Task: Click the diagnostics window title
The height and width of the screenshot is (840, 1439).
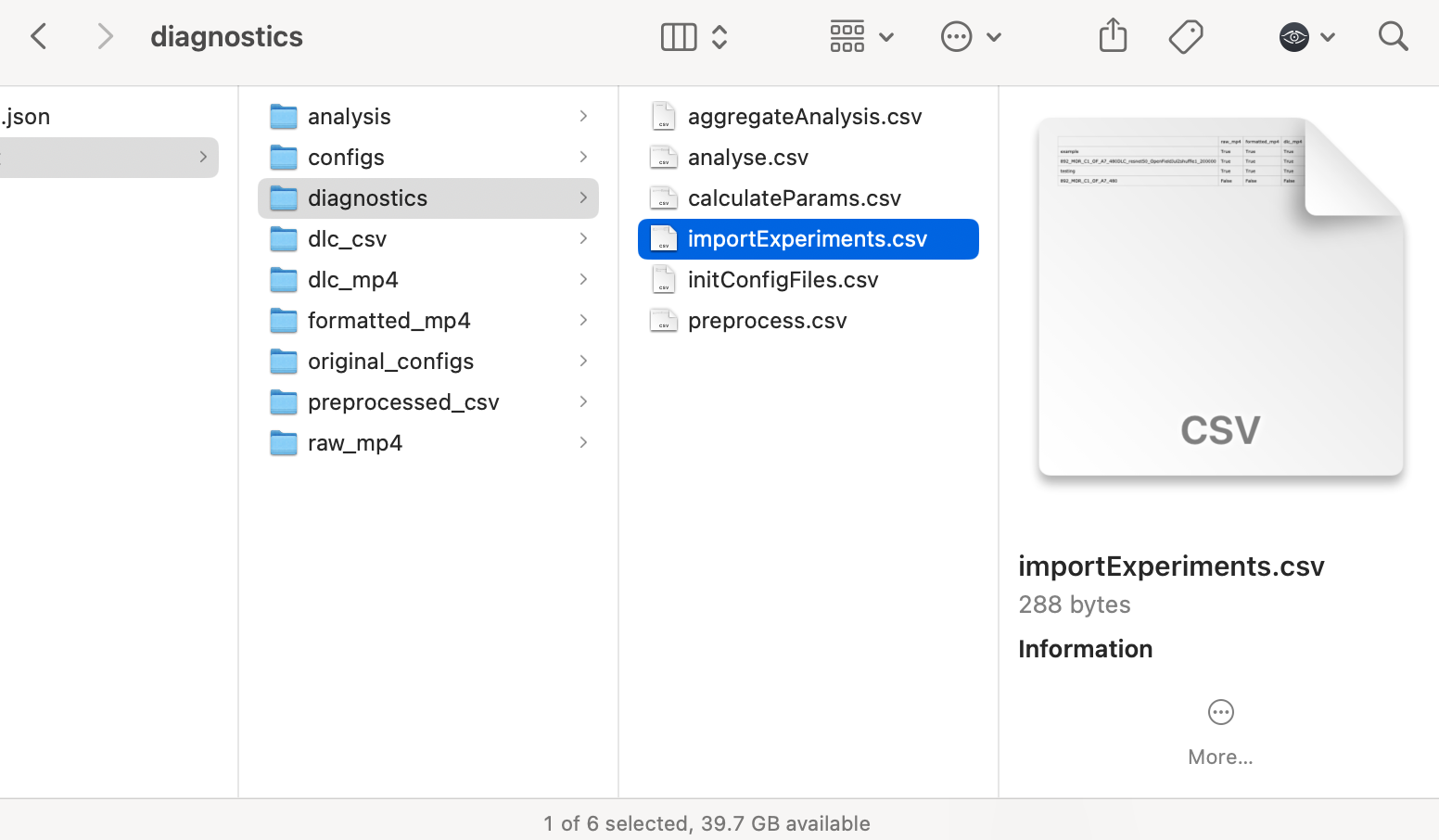Action: [226, 37]
